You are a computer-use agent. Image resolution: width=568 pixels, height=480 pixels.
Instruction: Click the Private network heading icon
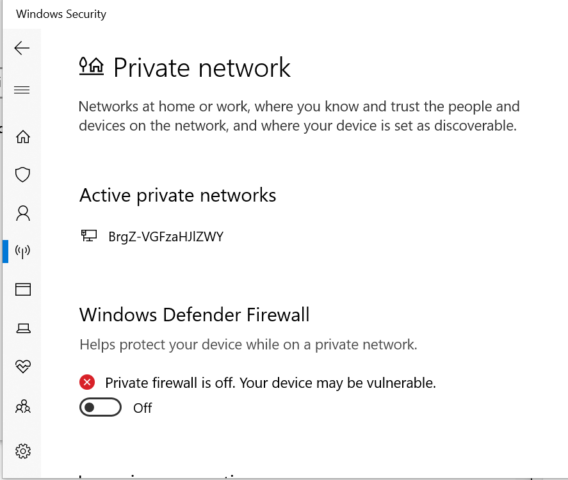91,66
